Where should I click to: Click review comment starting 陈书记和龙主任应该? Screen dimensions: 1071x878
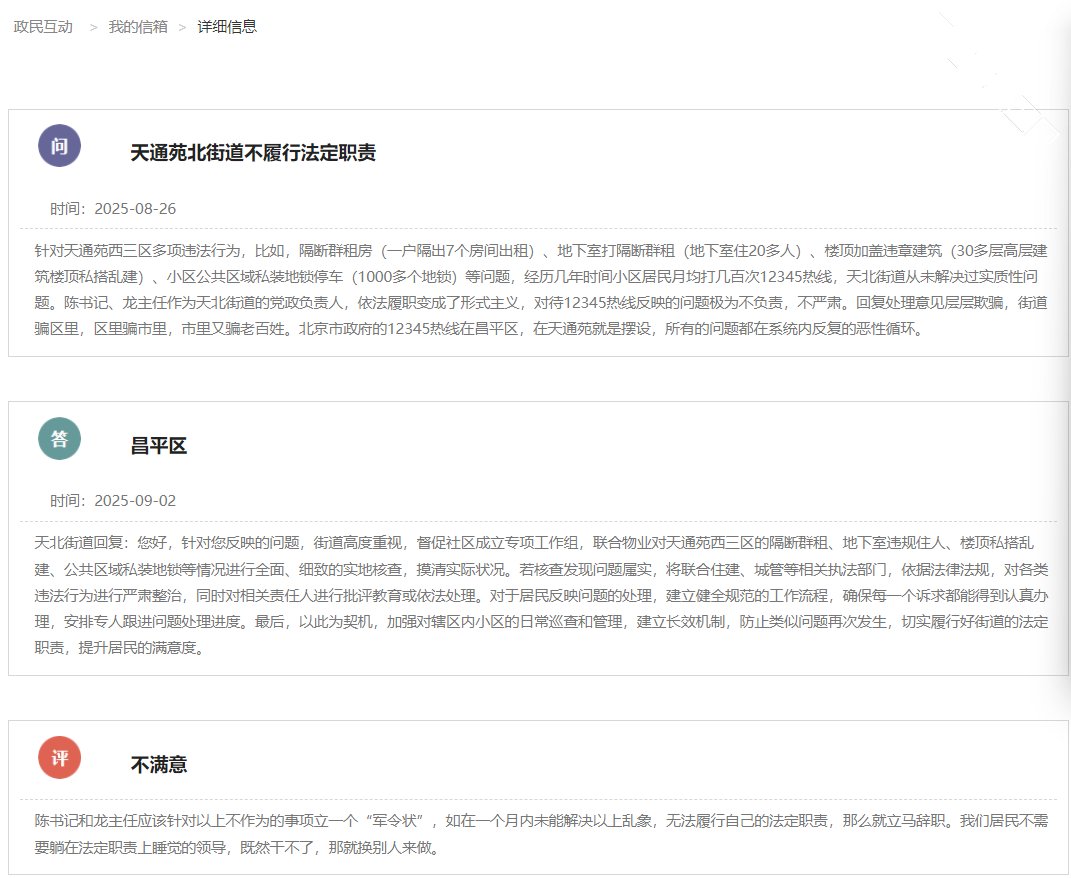click(540, 834)
